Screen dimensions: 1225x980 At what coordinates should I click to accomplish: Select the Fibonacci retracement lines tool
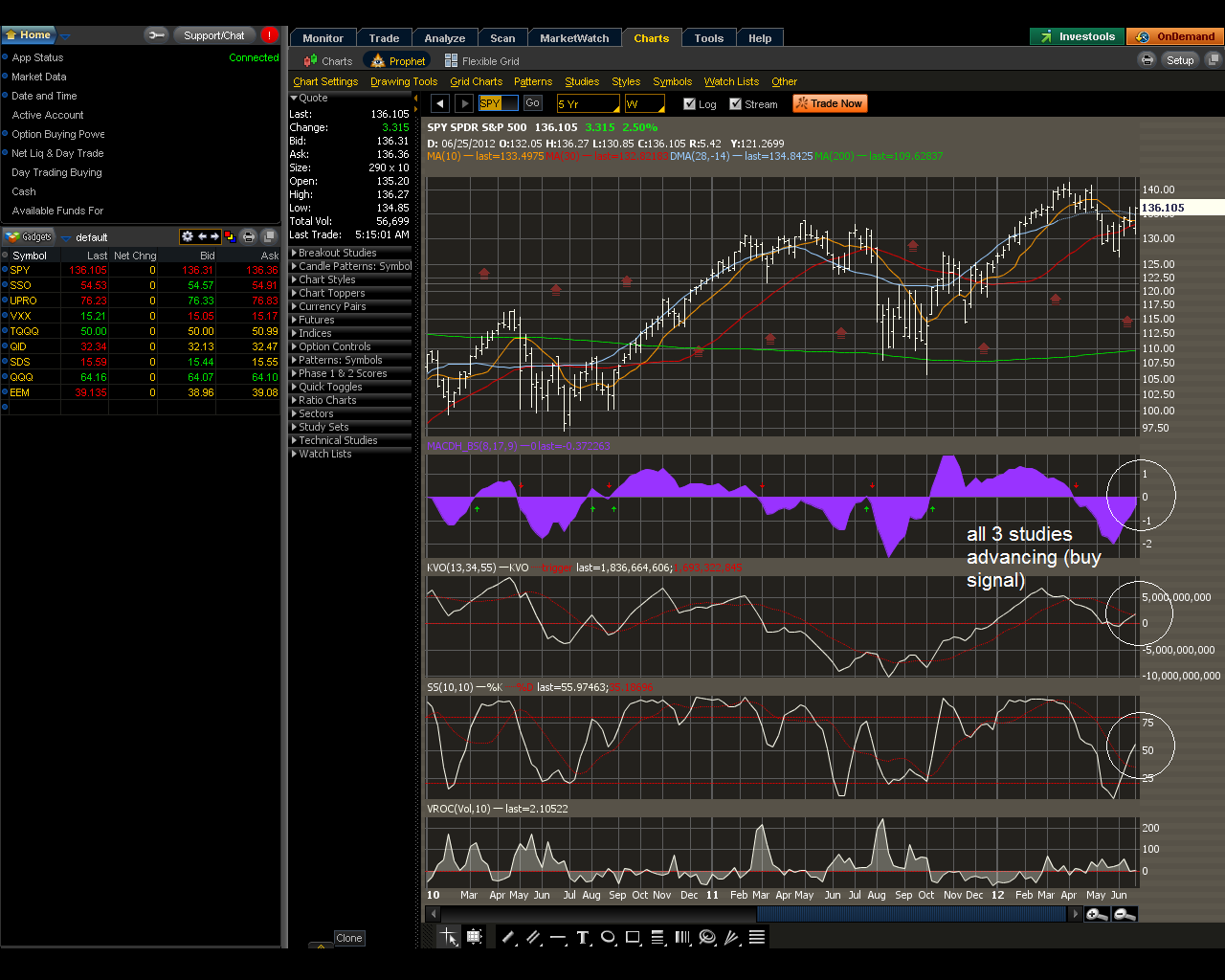point(657,937)
